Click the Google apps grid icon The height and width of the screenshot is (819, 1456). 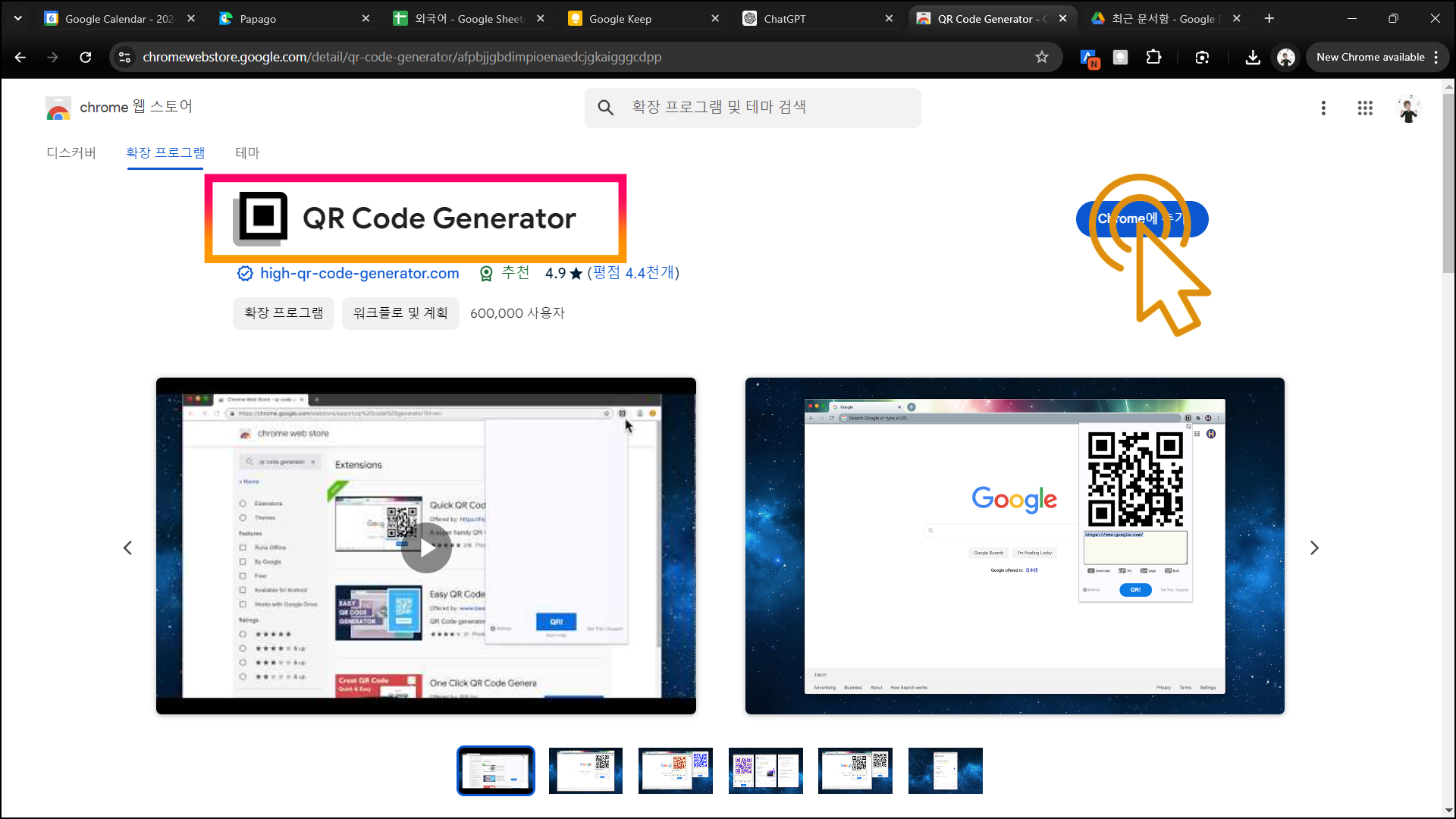(1365, 108)
